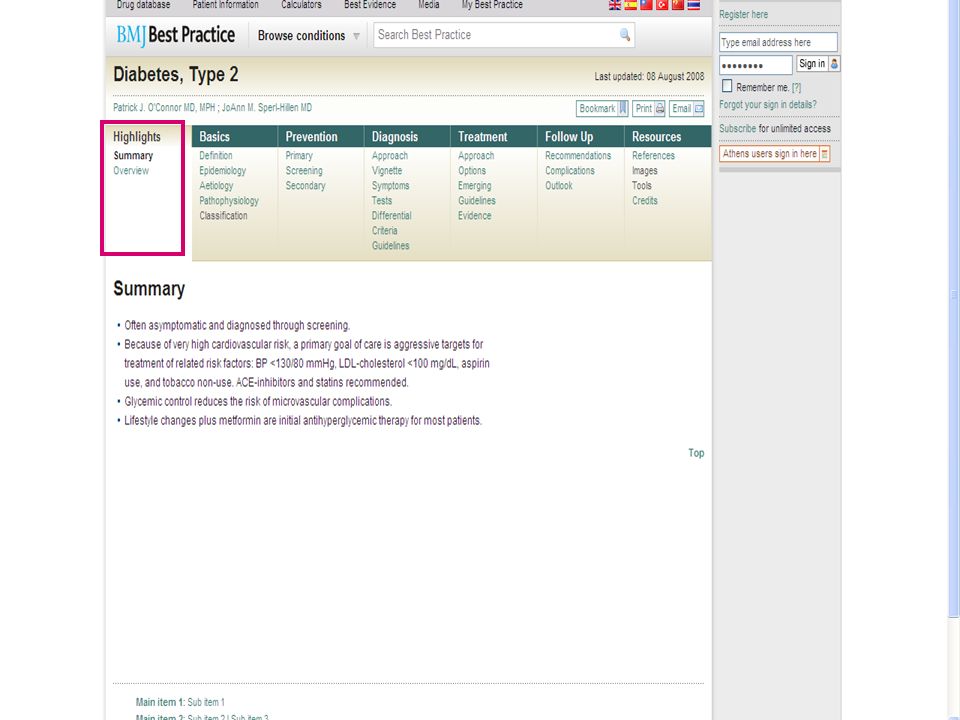Screen dimensions: 960x720
Task: Open Images under Resources
Action: click(x=645, y=171)
